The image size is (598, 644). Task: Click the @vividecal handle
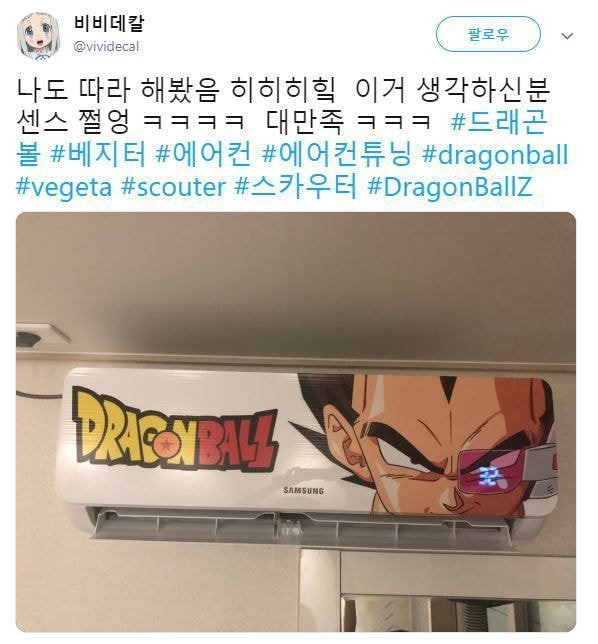pyautogui.click(x=106, y=46)
